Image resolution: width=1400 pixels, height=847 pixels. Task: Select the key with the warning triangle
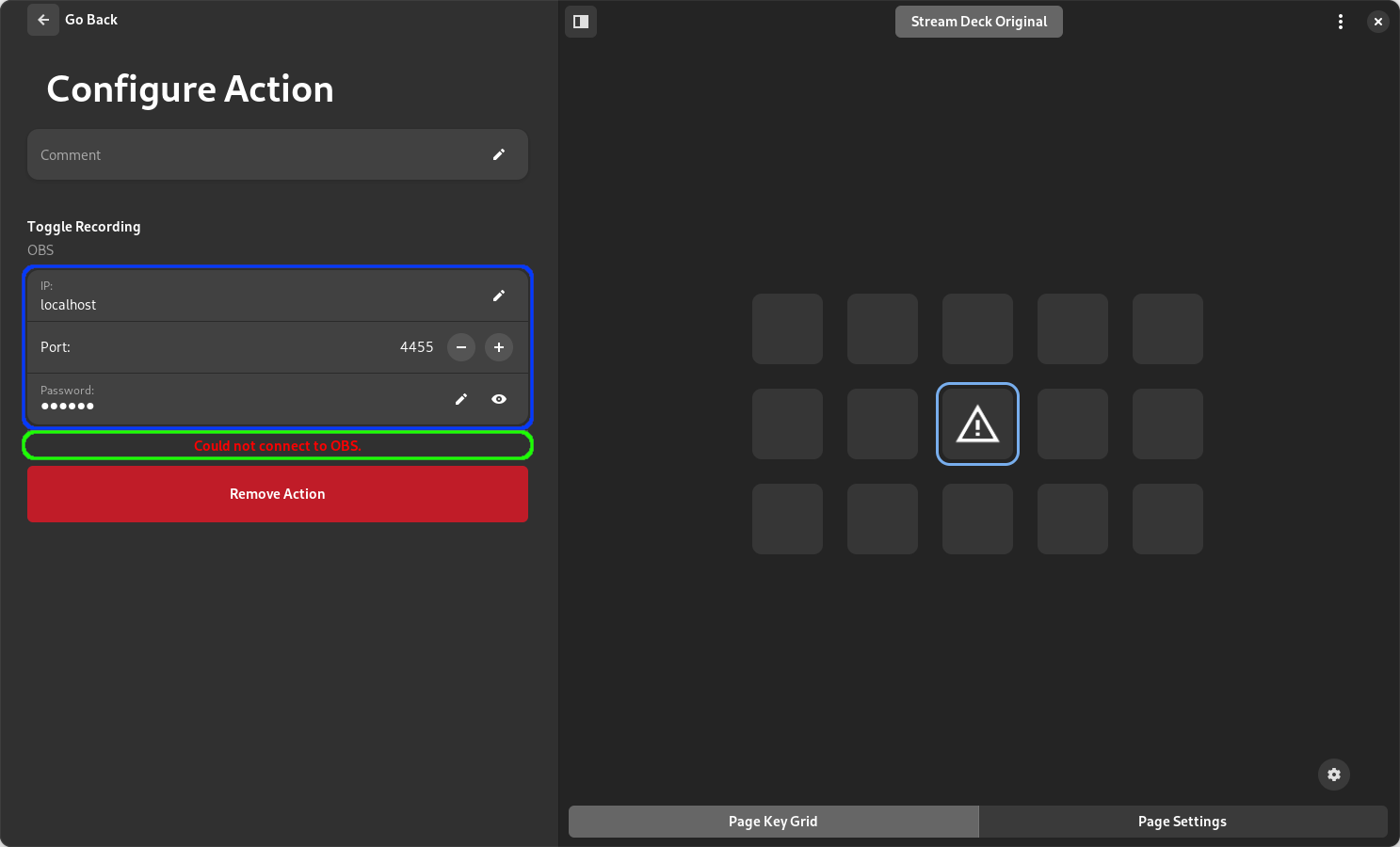pyautogui.click(x=977, y=423)
